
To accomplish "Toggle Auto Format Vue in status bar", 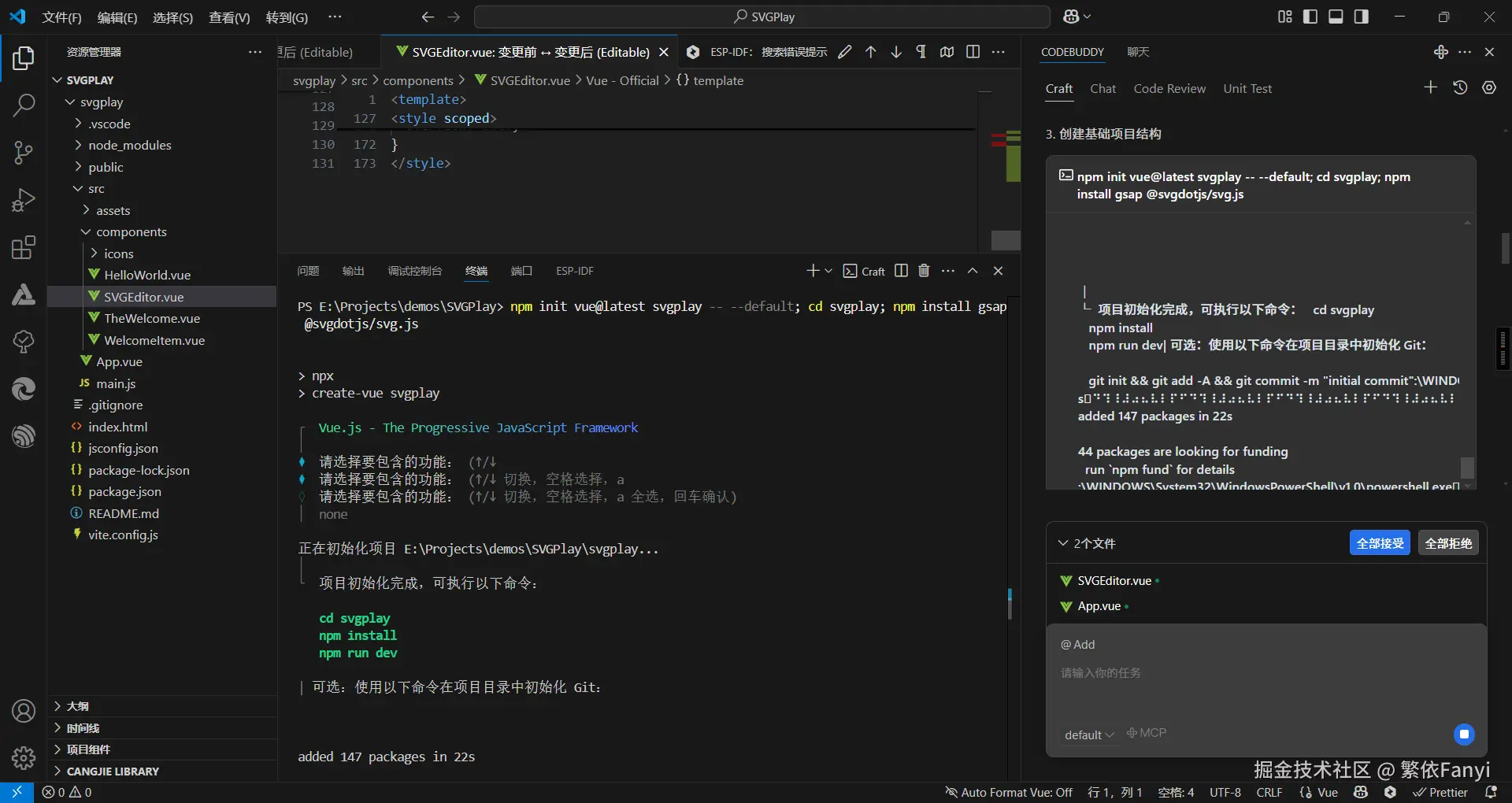I will (1009, 793).
